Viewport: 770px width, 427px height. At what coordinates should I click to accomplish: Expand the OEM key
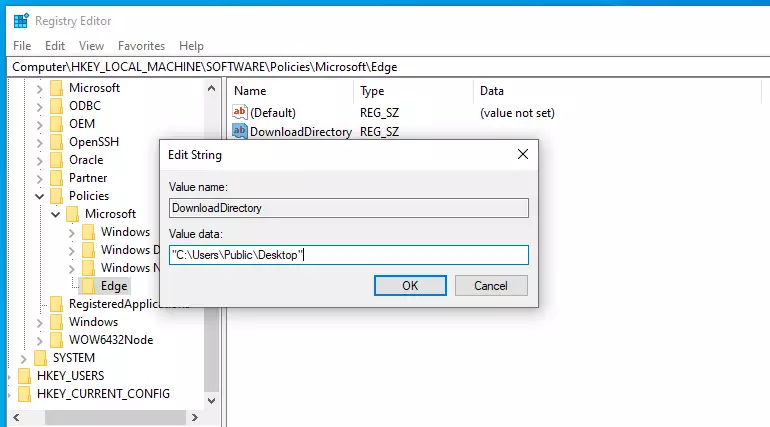(40, 125)
